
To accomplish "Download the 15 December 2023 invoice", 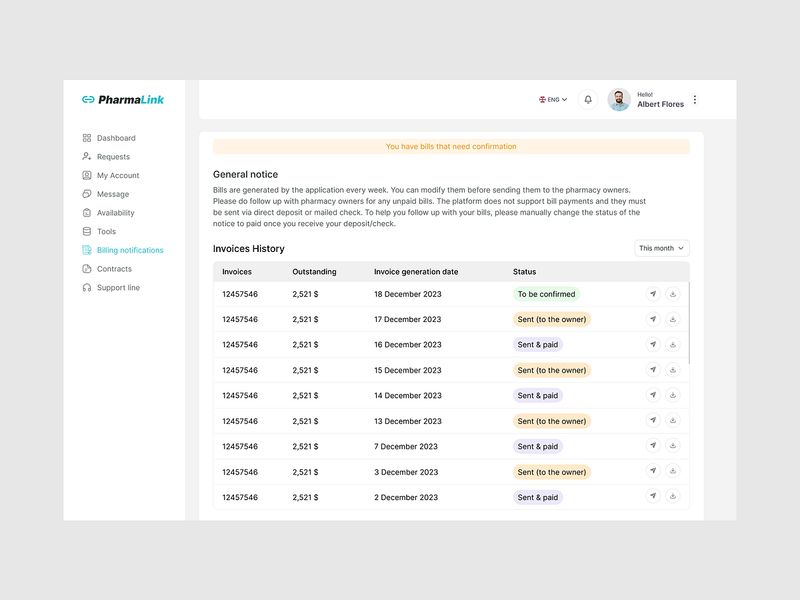I will pyautogui.click(x=673, y=370).
